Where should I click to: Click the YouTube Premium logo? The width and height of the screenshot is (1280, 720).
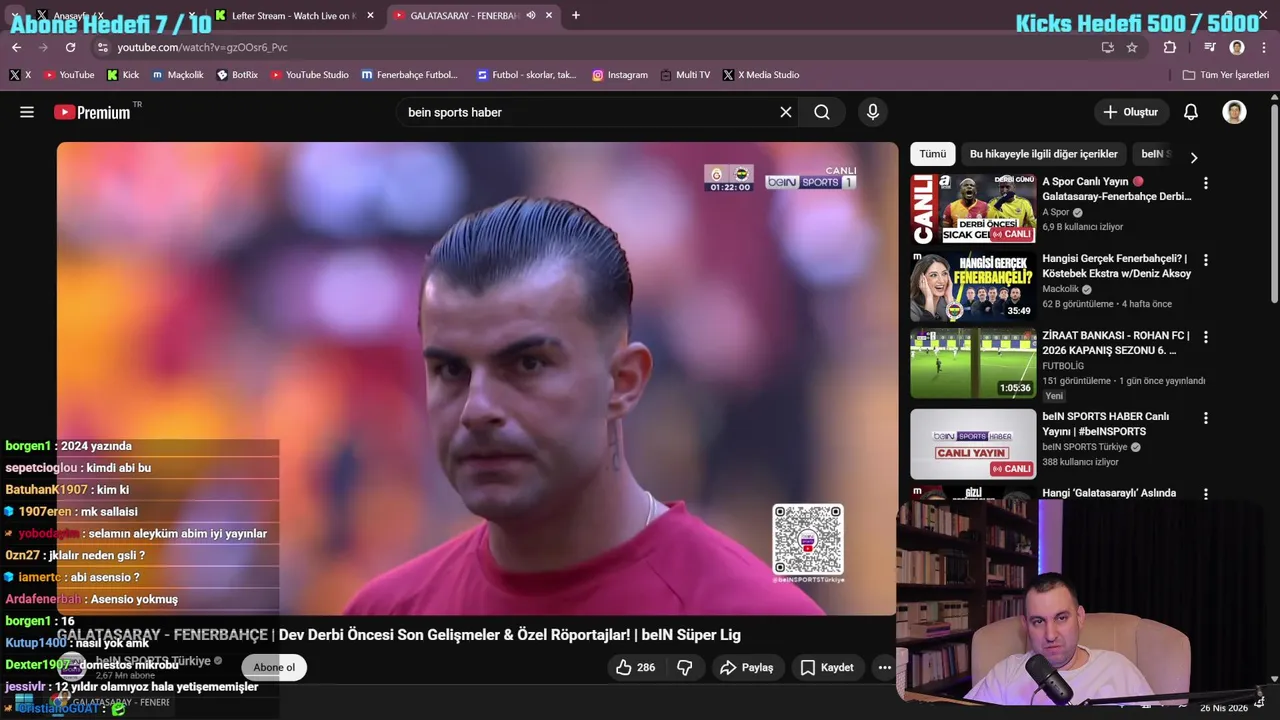[92, 112]
